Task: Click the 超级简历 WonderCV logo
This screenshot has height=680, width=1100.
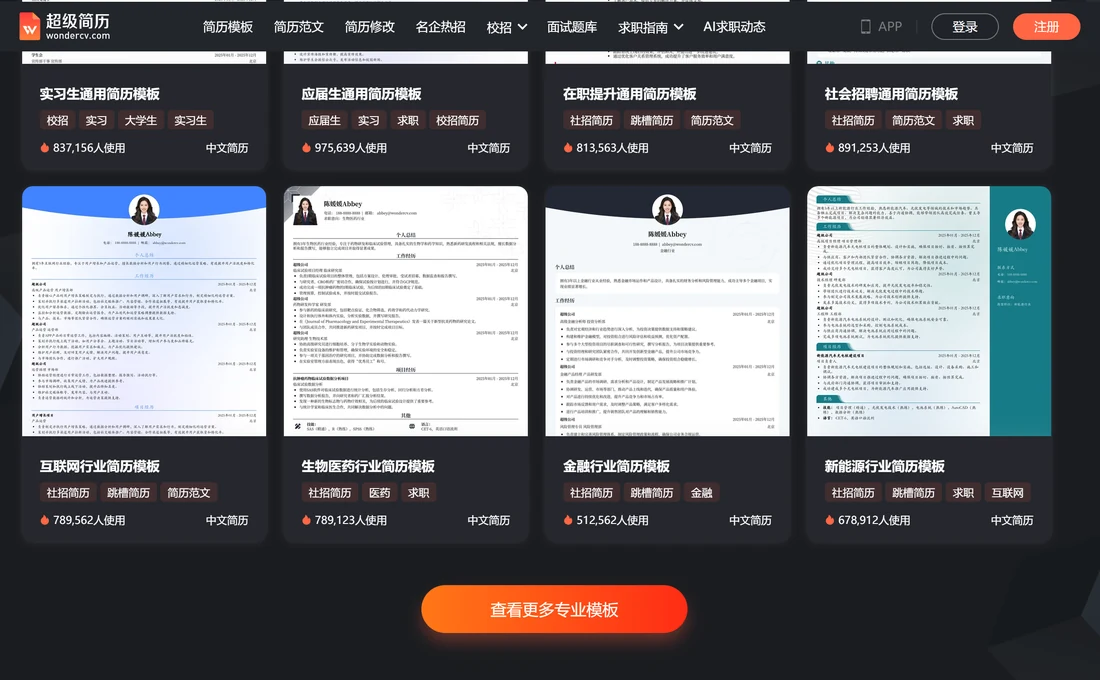Action: (65, 27)
